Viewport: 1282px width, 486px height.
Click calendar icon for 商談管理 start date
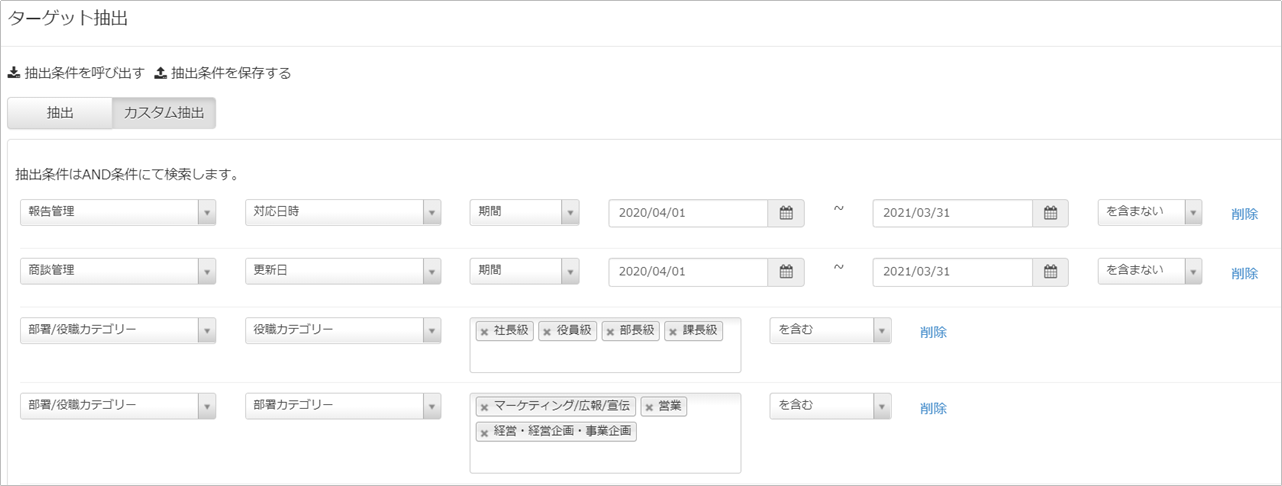[x=786, y=271]
